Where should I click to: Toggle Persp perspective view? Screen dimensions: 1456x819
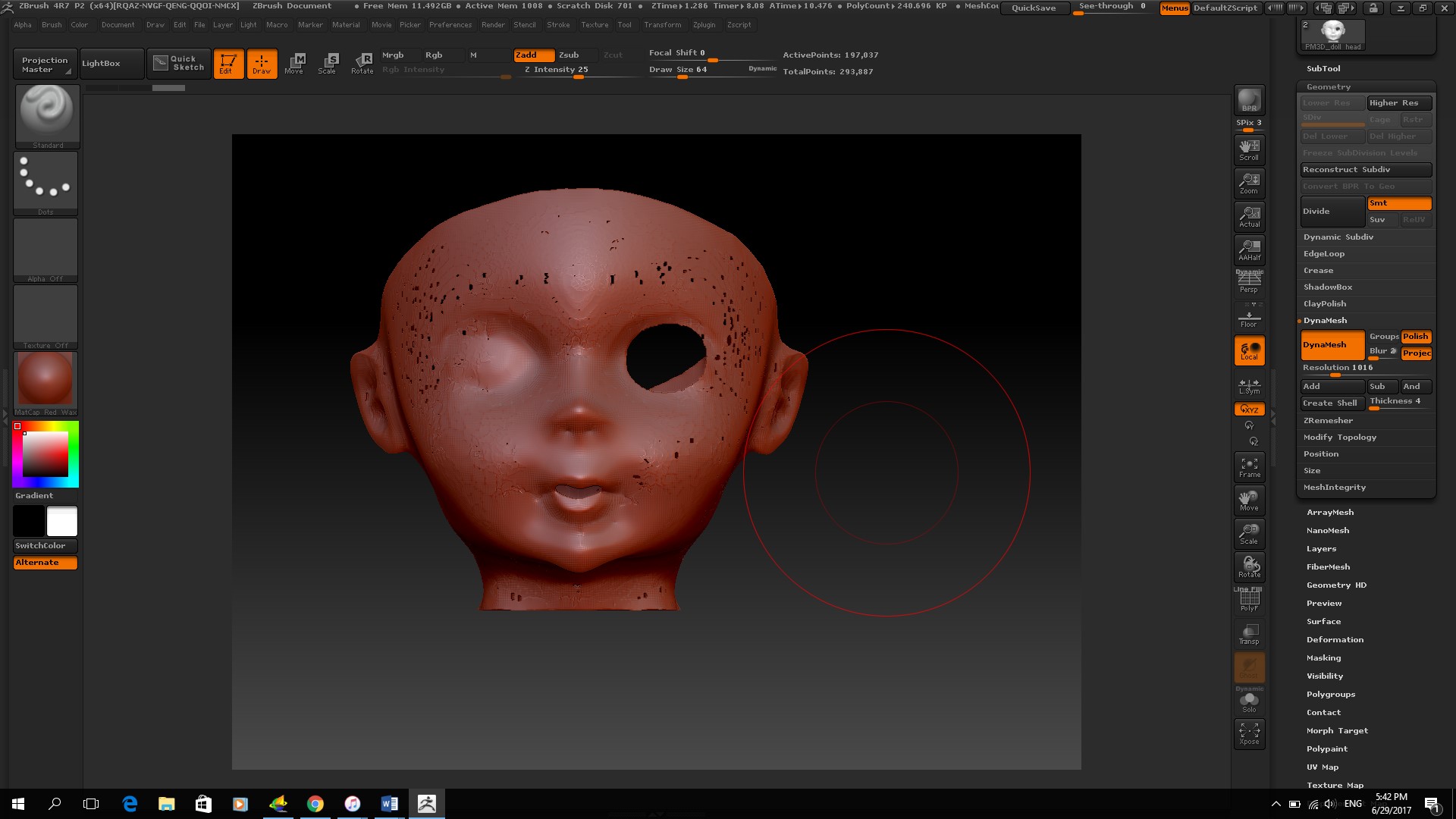1249,281
